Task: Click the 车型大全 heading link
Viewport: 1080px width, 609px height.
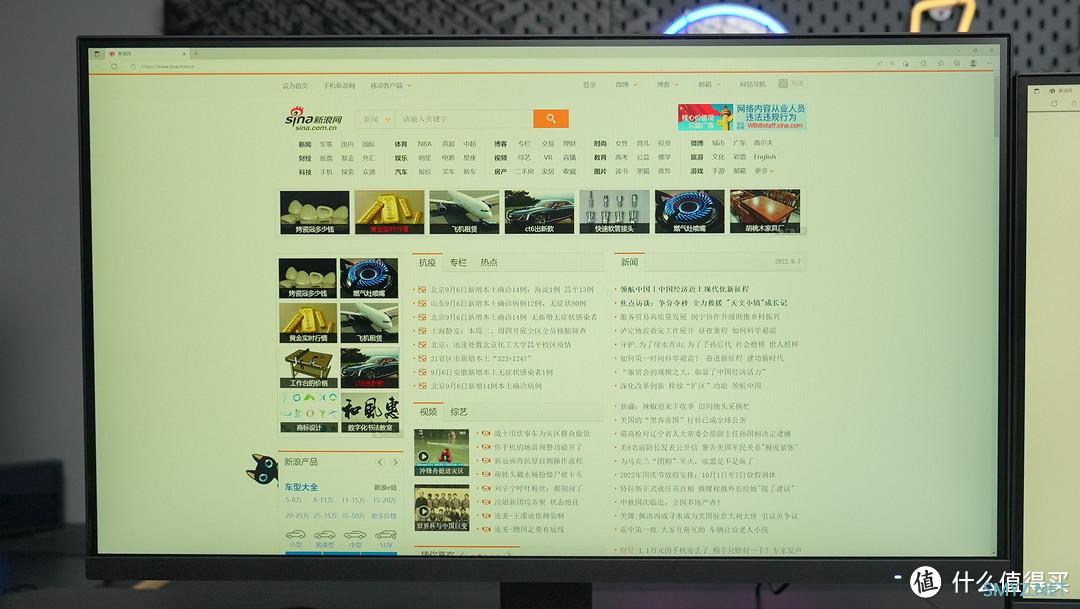Action: pyautogui.click(x=301, y=487)
